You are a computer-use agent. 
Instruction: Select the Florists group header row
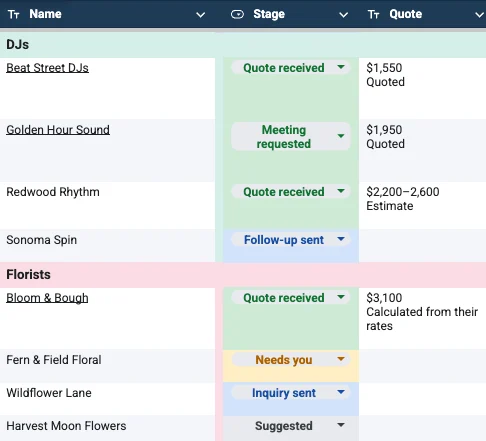coord(243,275)
